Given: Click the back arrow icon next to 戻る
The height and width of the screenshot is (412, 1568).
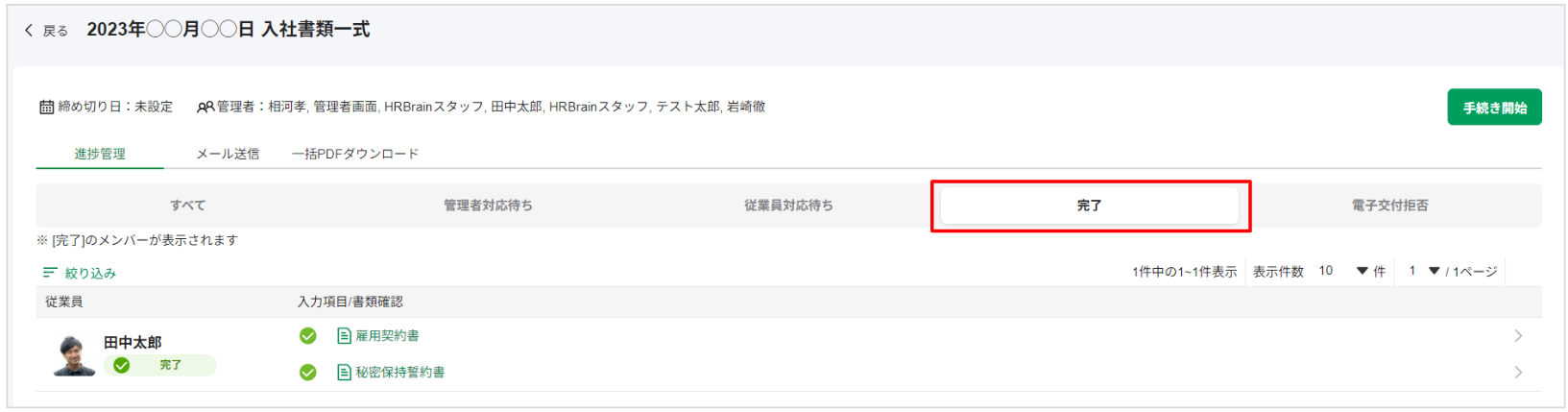Looking at the screenshot, I should (29, 31).
